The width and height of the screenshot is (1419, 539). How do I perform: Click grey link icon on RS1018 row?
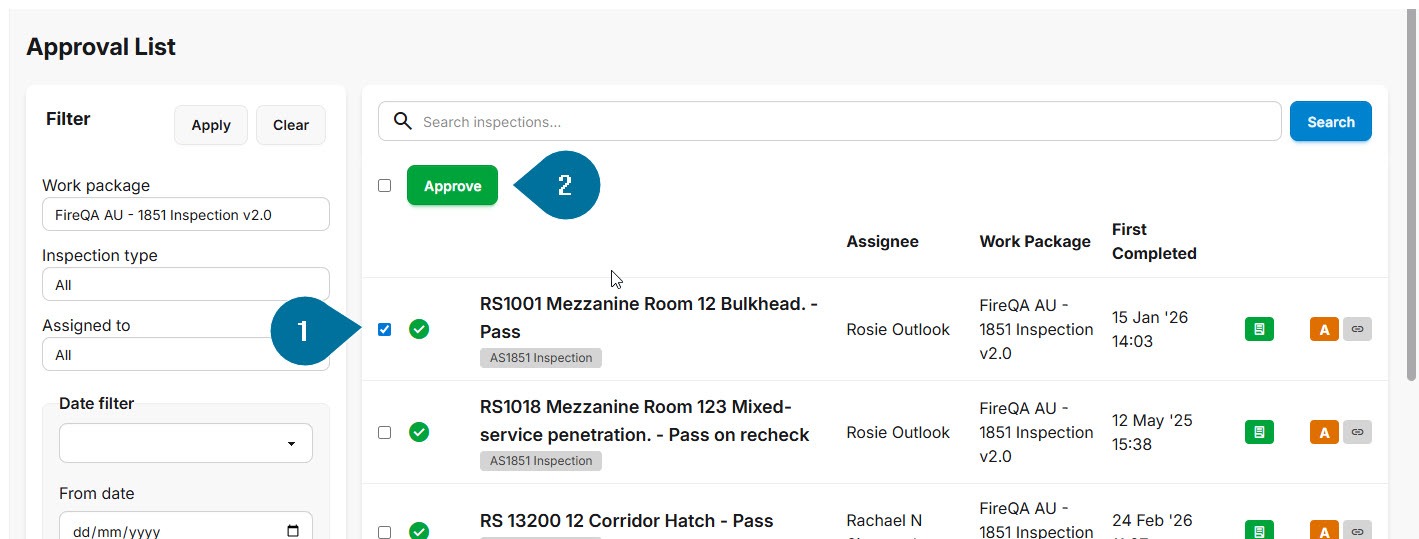1357,432
